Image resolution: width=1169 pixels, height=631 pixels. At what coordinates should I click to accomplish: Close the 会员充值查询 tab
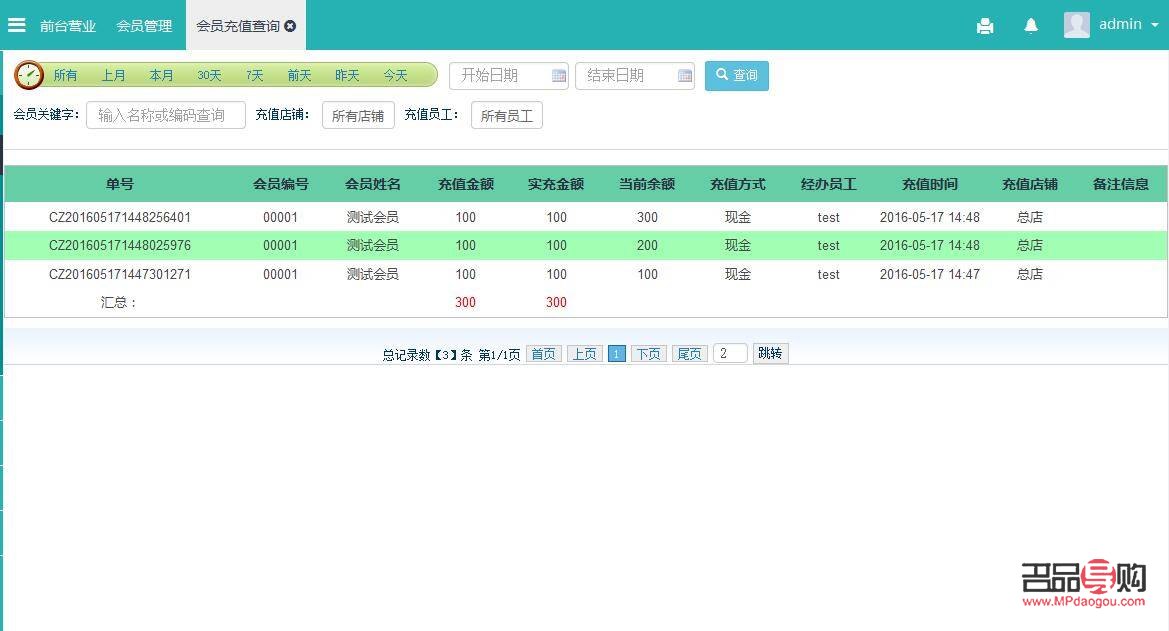click(x=289, y=27)
